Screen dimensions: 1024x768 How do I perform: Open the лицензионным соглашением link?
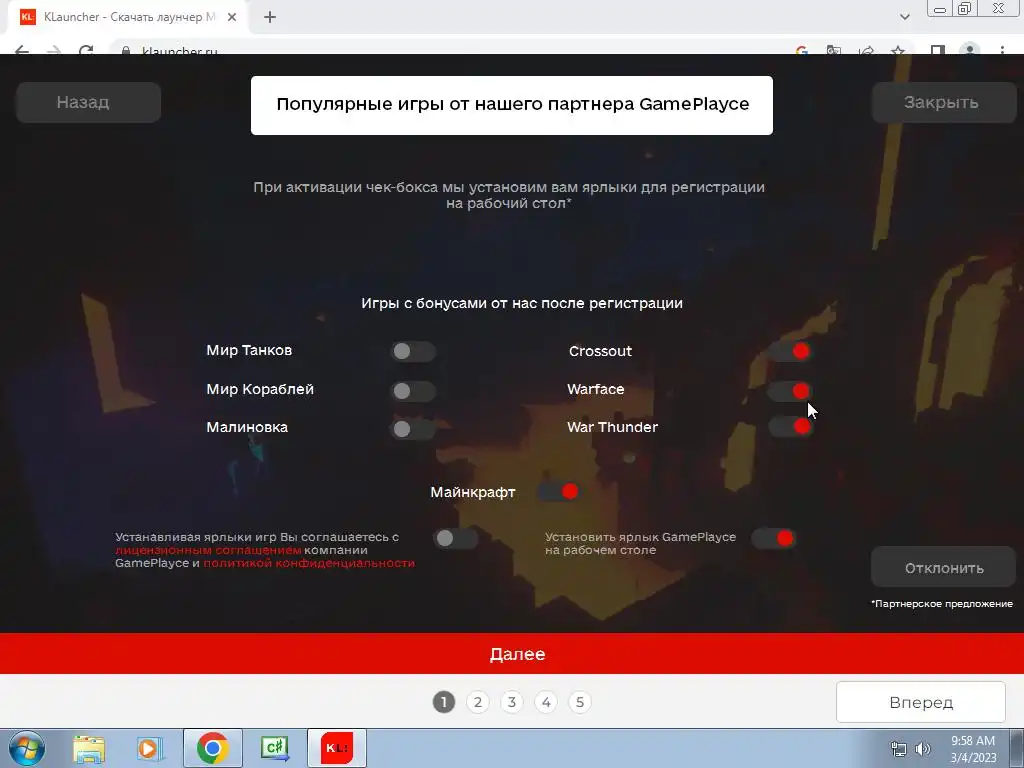[208, 550]
